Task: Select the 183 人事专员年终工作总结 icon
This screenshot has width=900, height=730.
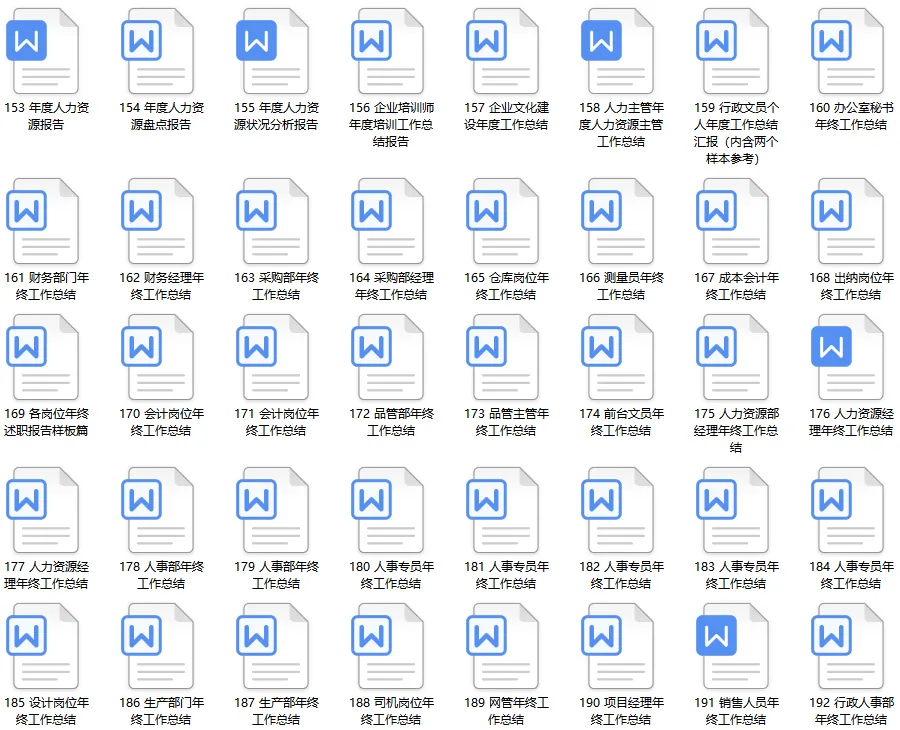Action: (732, 510)
